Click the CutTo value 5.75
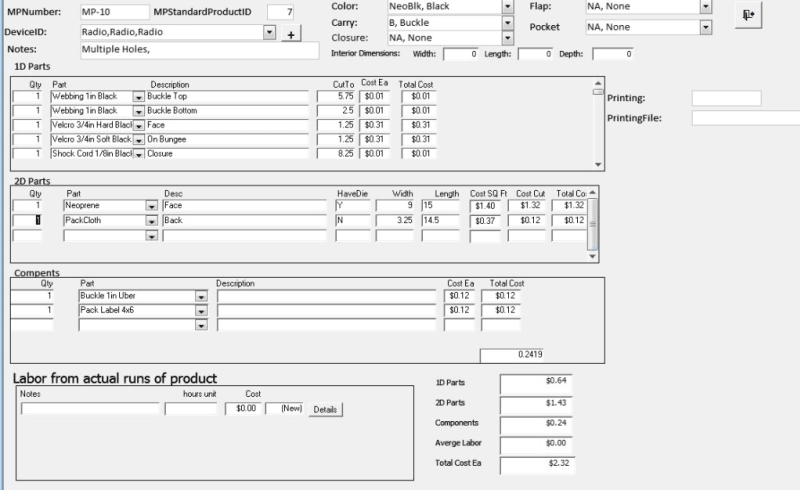800x490 pixels. coord(336,96)
